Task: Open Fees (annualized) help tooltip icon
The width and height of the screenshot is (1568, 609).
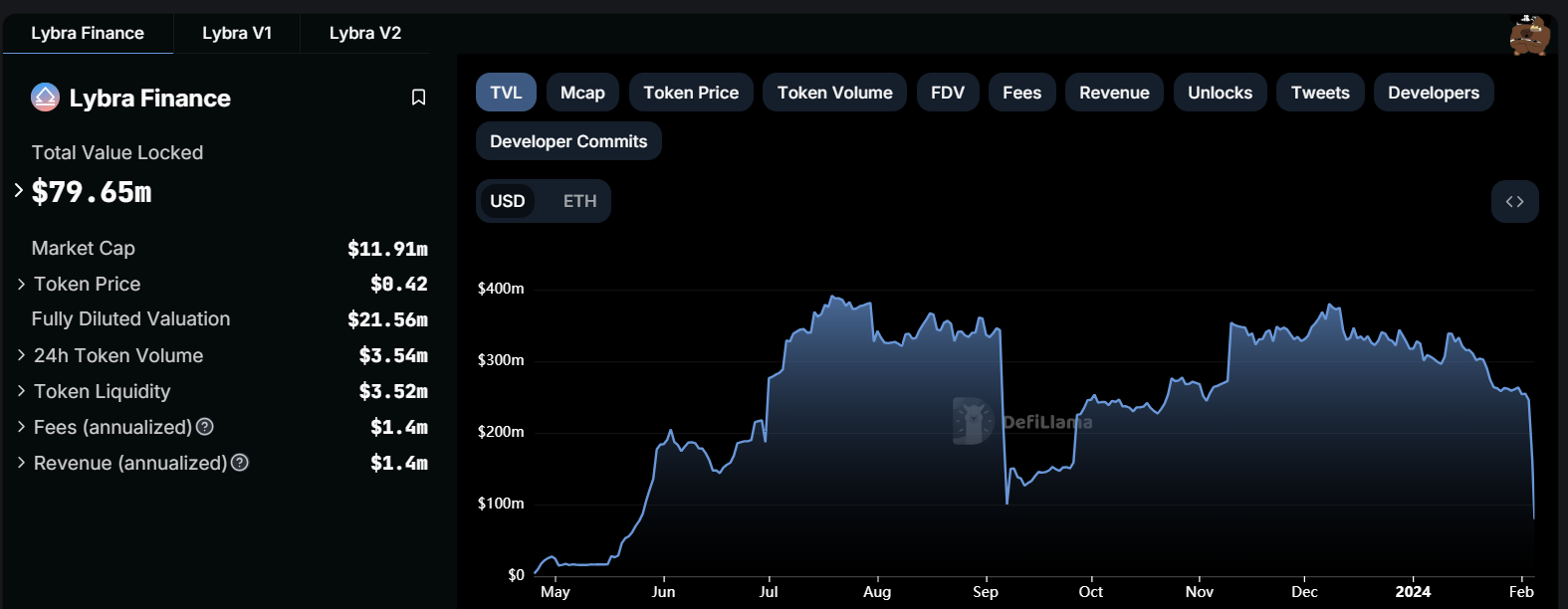Action: click(x=205, y=427)
